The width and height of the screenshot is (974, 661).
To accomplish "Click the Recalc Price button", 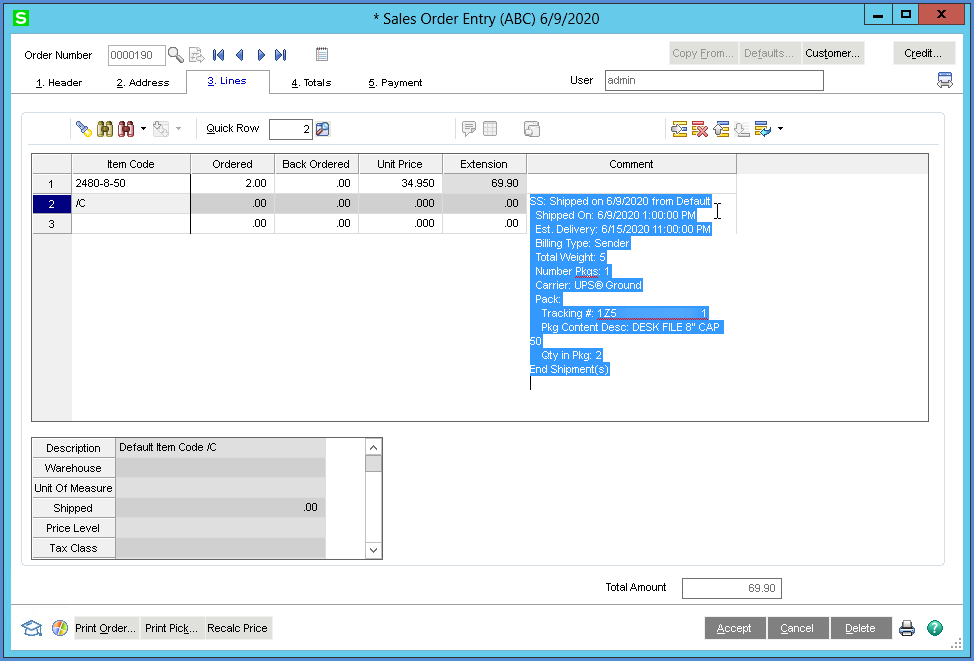I will point(237,628).
